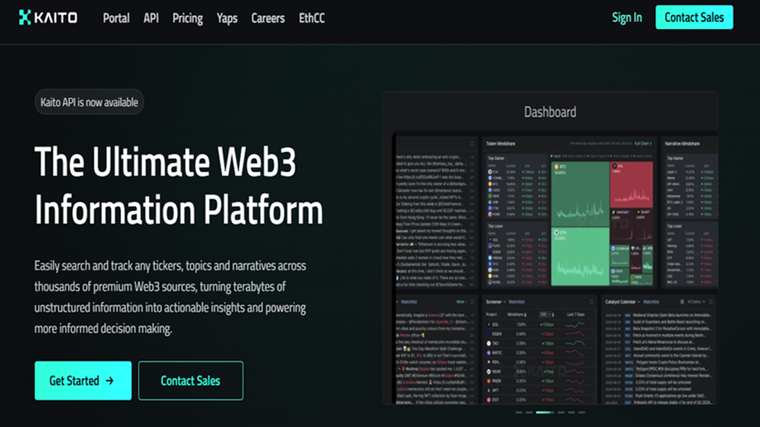Select the second carousel indicator under the dashboard
This screenshot has height=427, width=760.
point(529,412)
